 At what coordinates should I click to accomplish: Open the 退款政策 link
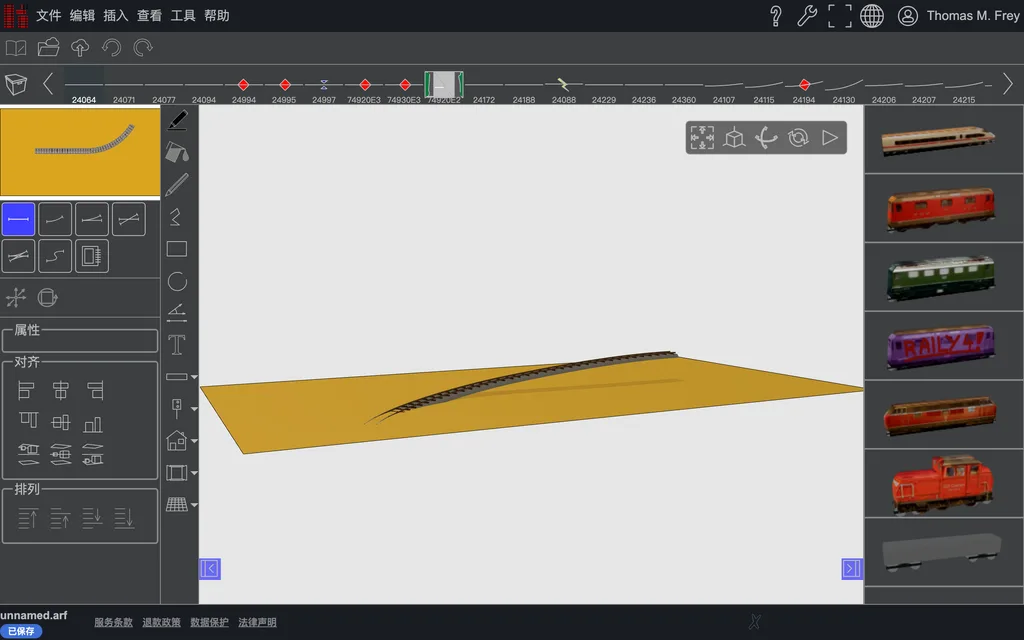click(161, 622)
